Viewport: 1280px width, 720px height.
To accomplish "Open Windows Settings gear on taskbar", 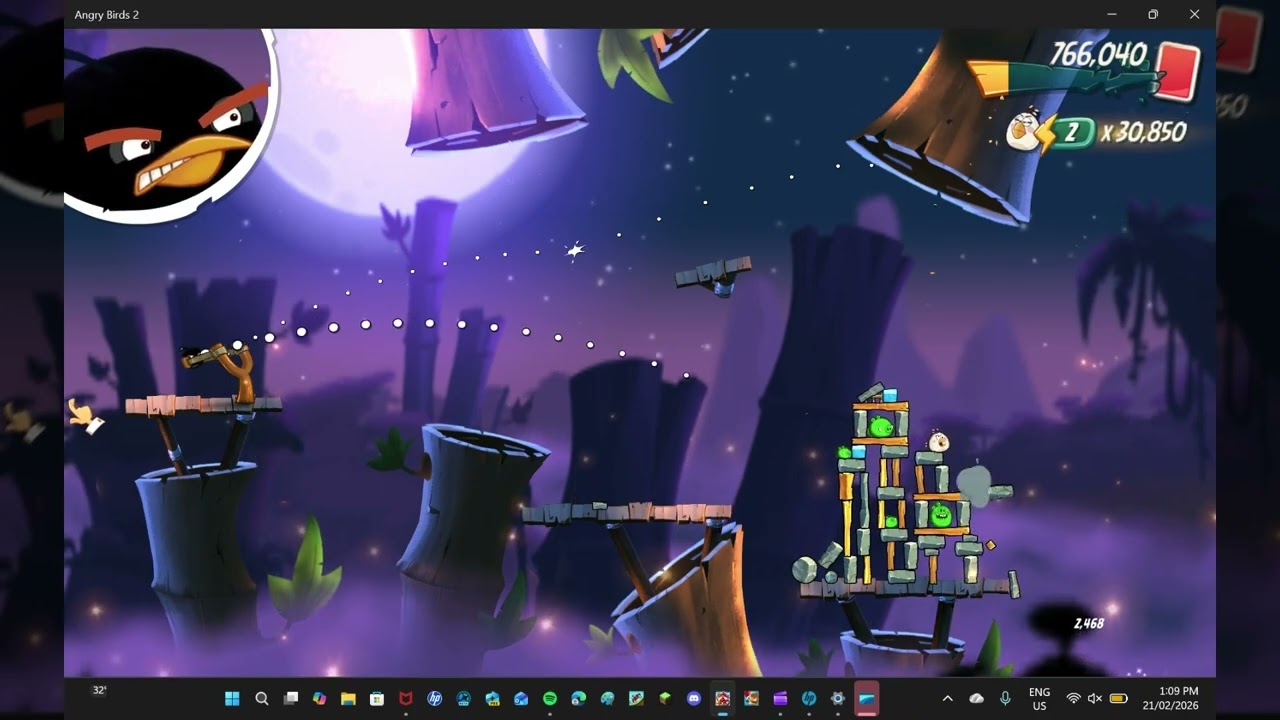I will click(838, 698).
